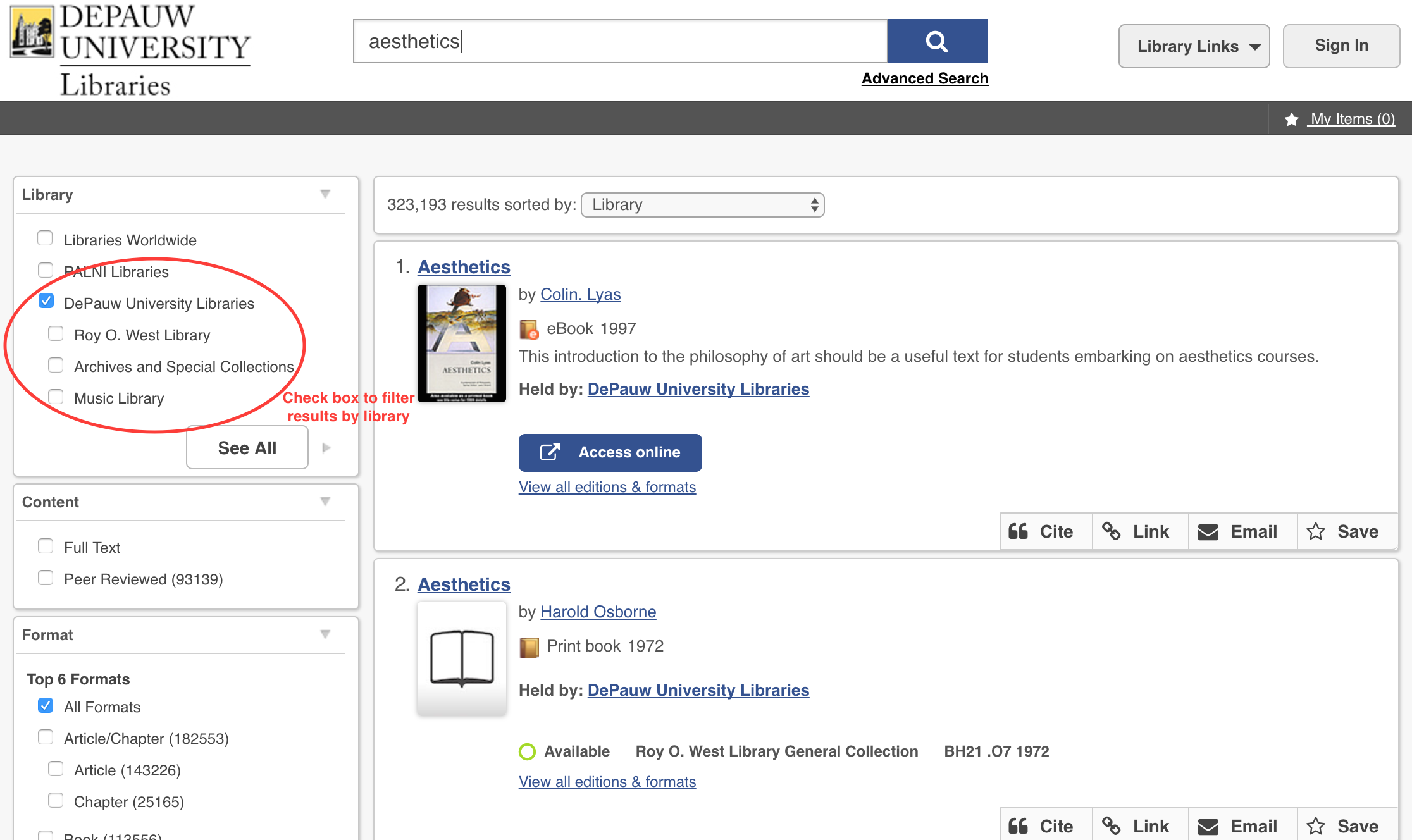
Task: View all editions & formats for result 1
Action: click(607, 487)
